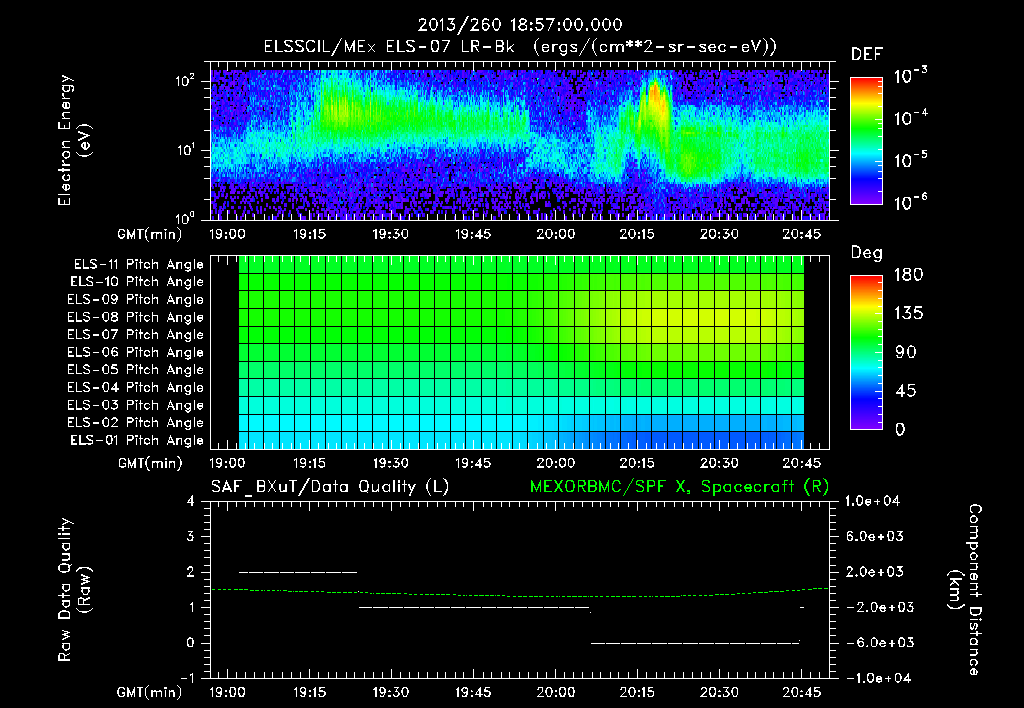
Task: Select the 10⁻⁶ value on DEF scale
Action: 910,202
